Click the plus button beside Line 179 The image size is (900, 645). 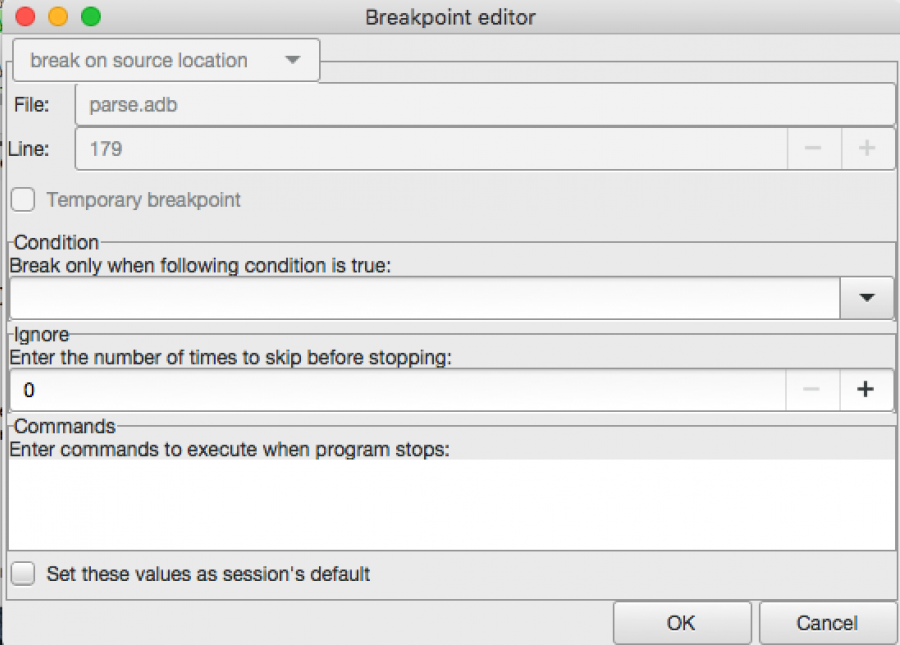coord(868,149)
